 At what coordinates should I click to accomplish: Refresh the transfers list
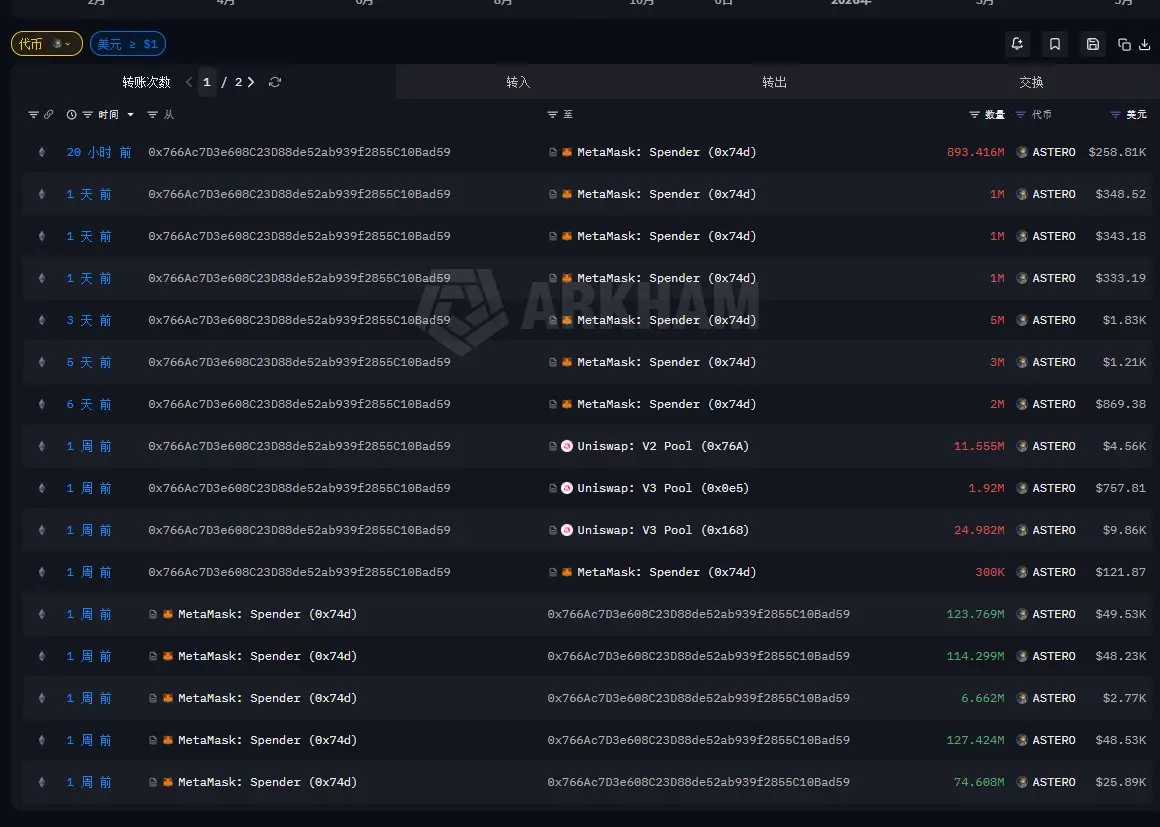[x=274, y=82]
